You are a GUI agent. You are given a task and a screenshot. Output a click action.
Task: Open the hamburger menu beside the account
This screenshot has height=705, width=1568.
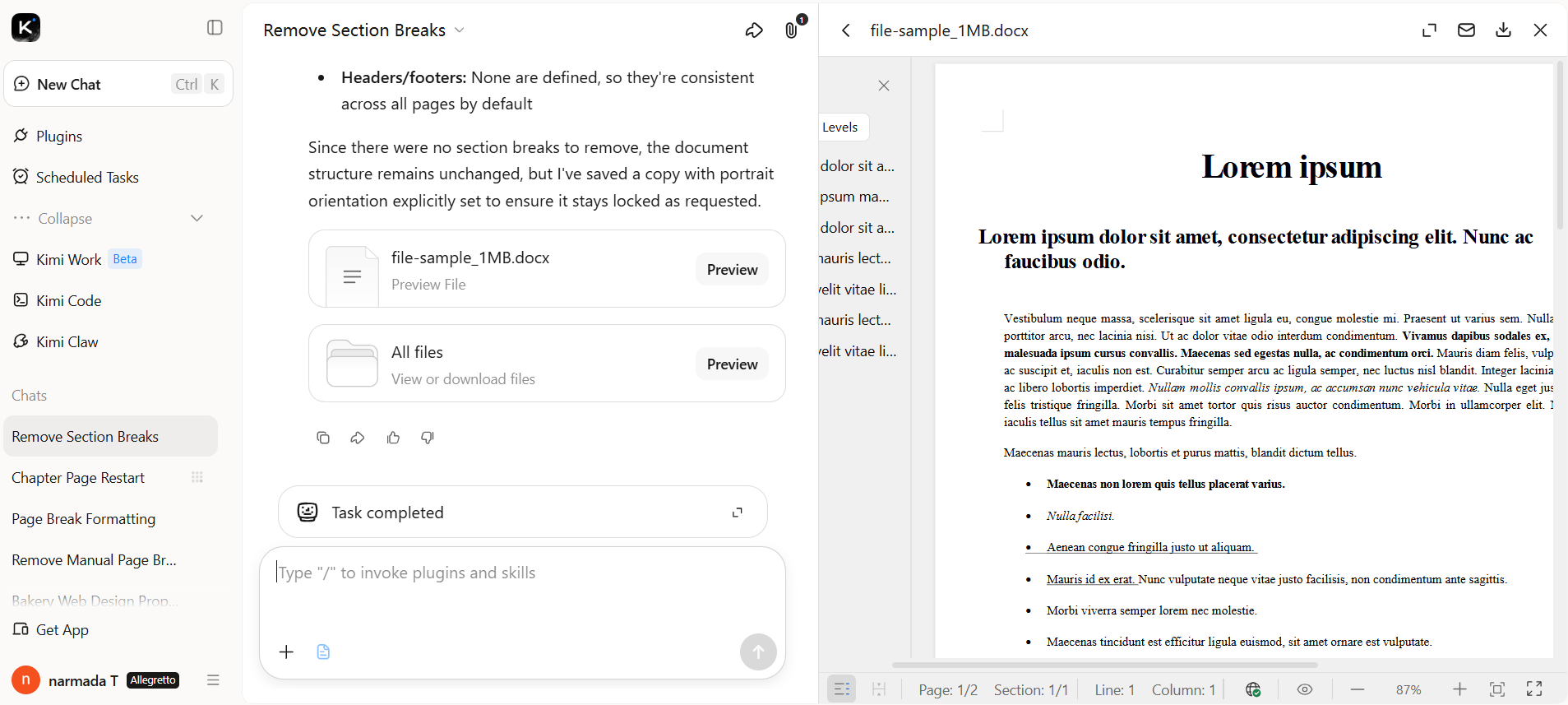click(214, 680)
